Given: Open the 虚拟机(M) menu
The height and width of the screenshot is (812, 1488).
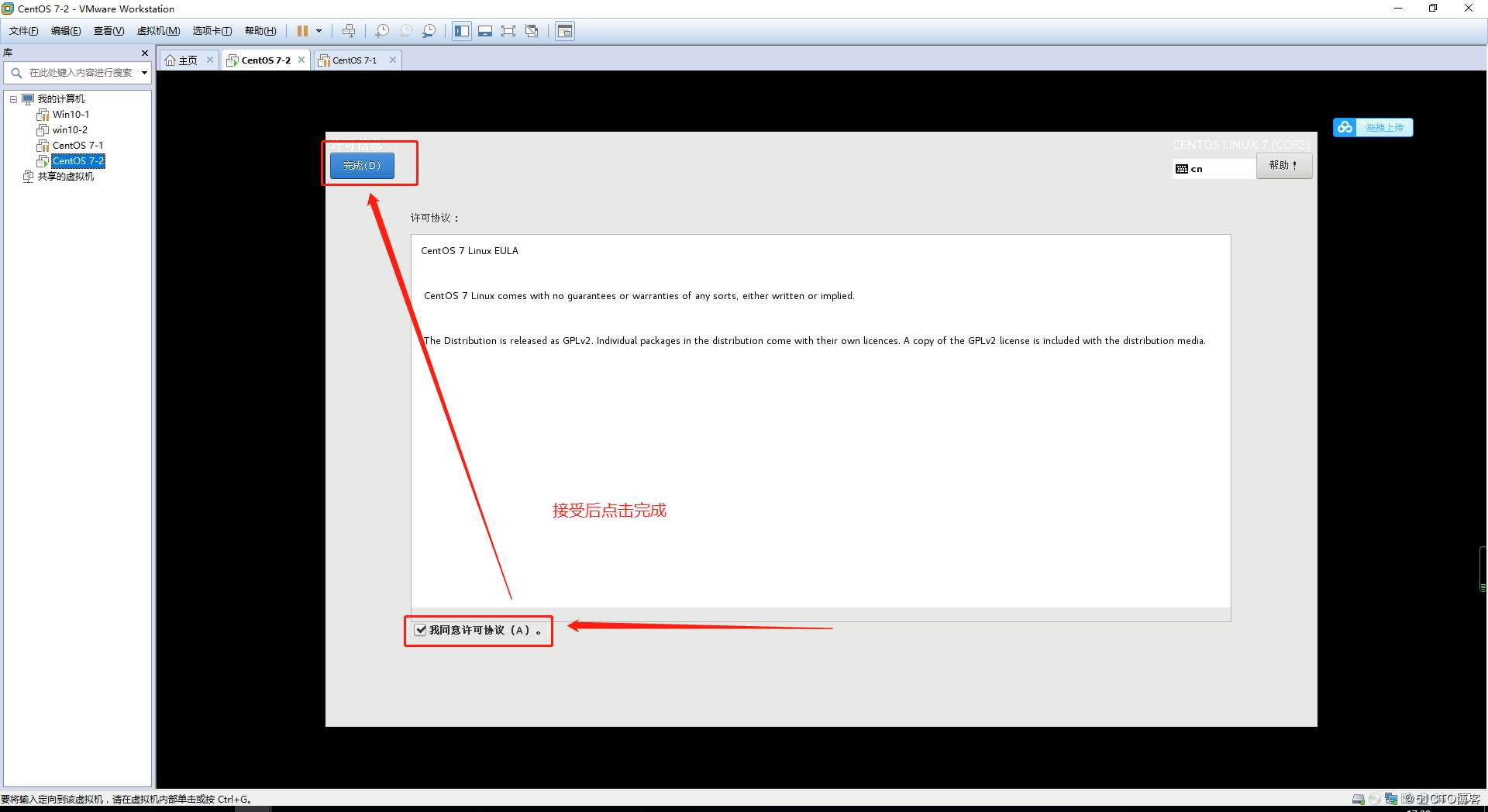Looking at the screenshot, I should pos(158,31).
